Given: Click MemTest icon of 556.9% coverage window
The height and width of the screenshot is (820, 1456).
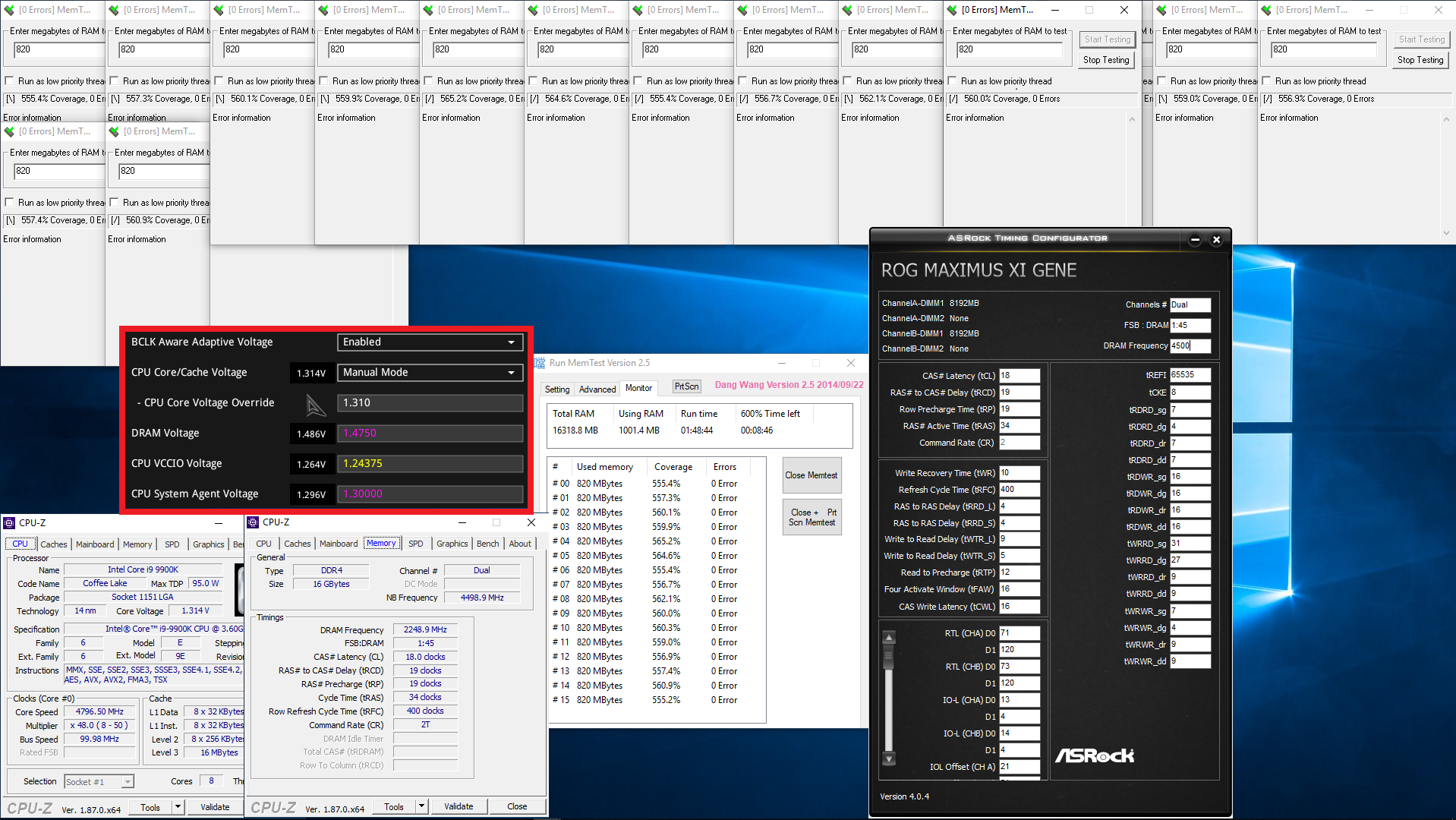Looking at the screenshot, I should point(1266,10).
